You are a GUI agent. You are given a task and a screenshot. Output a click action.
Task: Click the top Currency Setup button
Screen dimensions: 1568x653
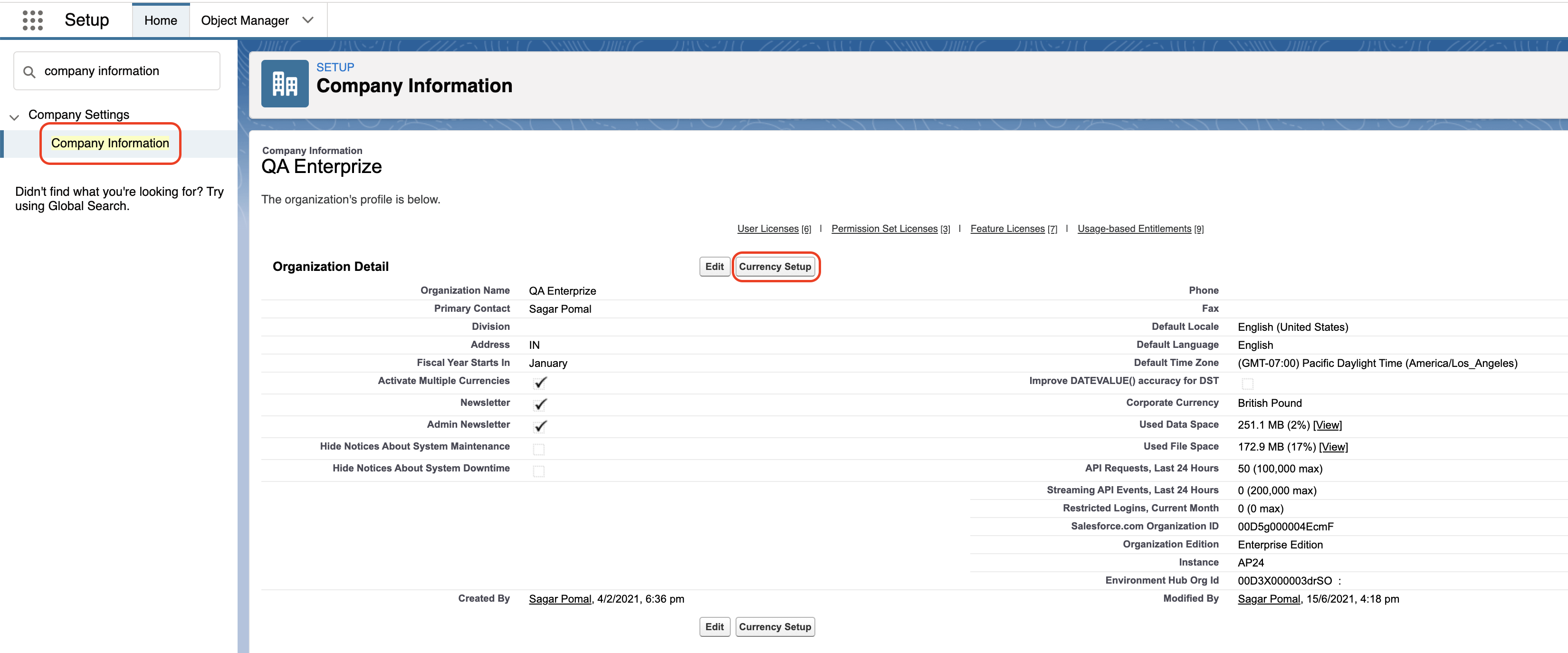click(774, 267)
